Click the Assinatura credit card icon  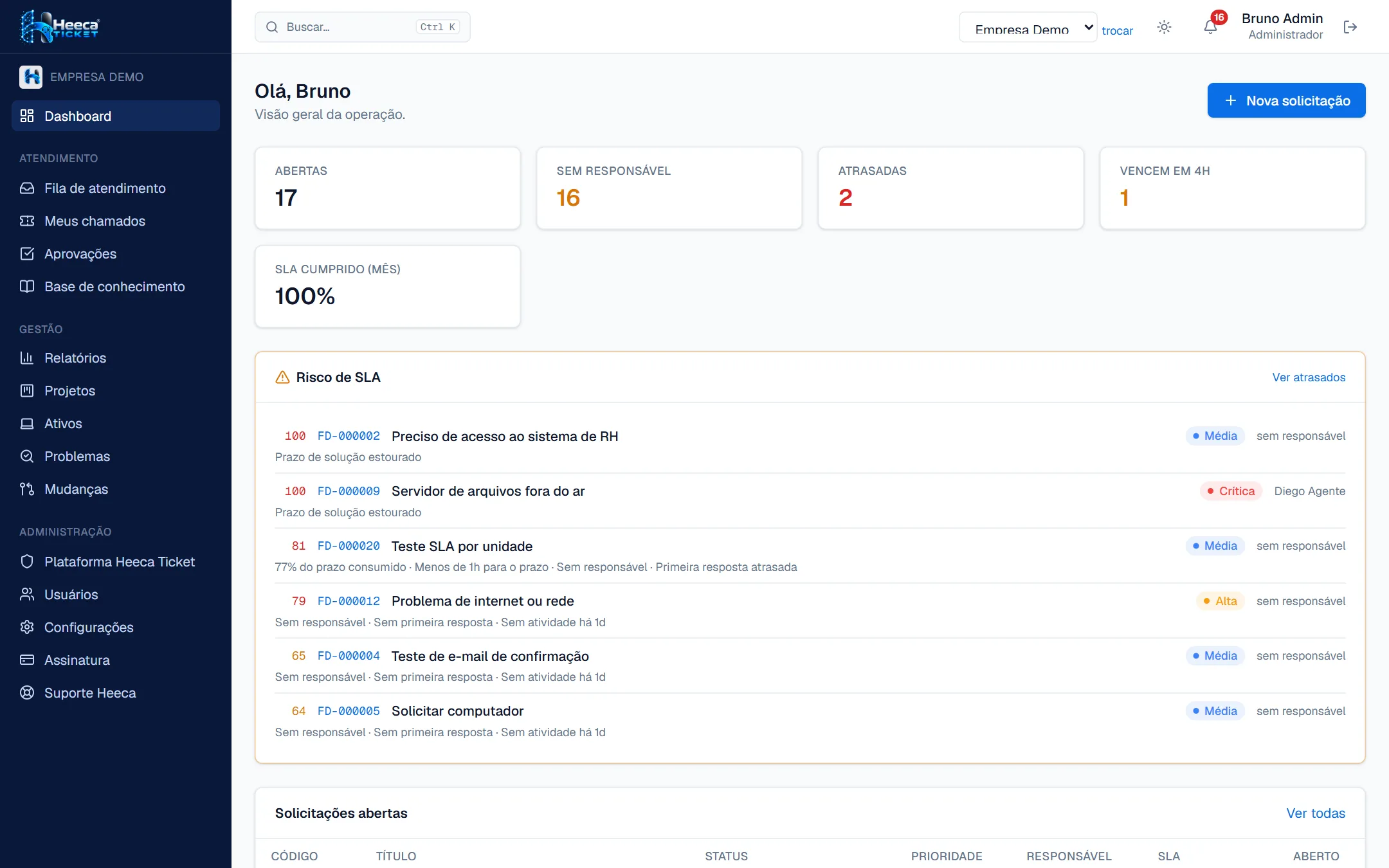(x=27, y=660)
